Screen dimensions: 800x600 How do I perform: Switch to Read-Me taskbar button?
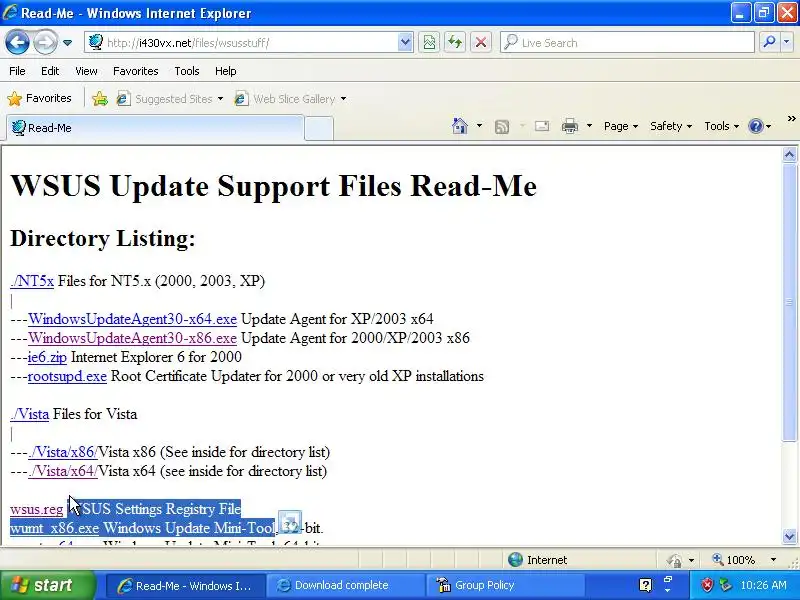(x=186, y=585)
